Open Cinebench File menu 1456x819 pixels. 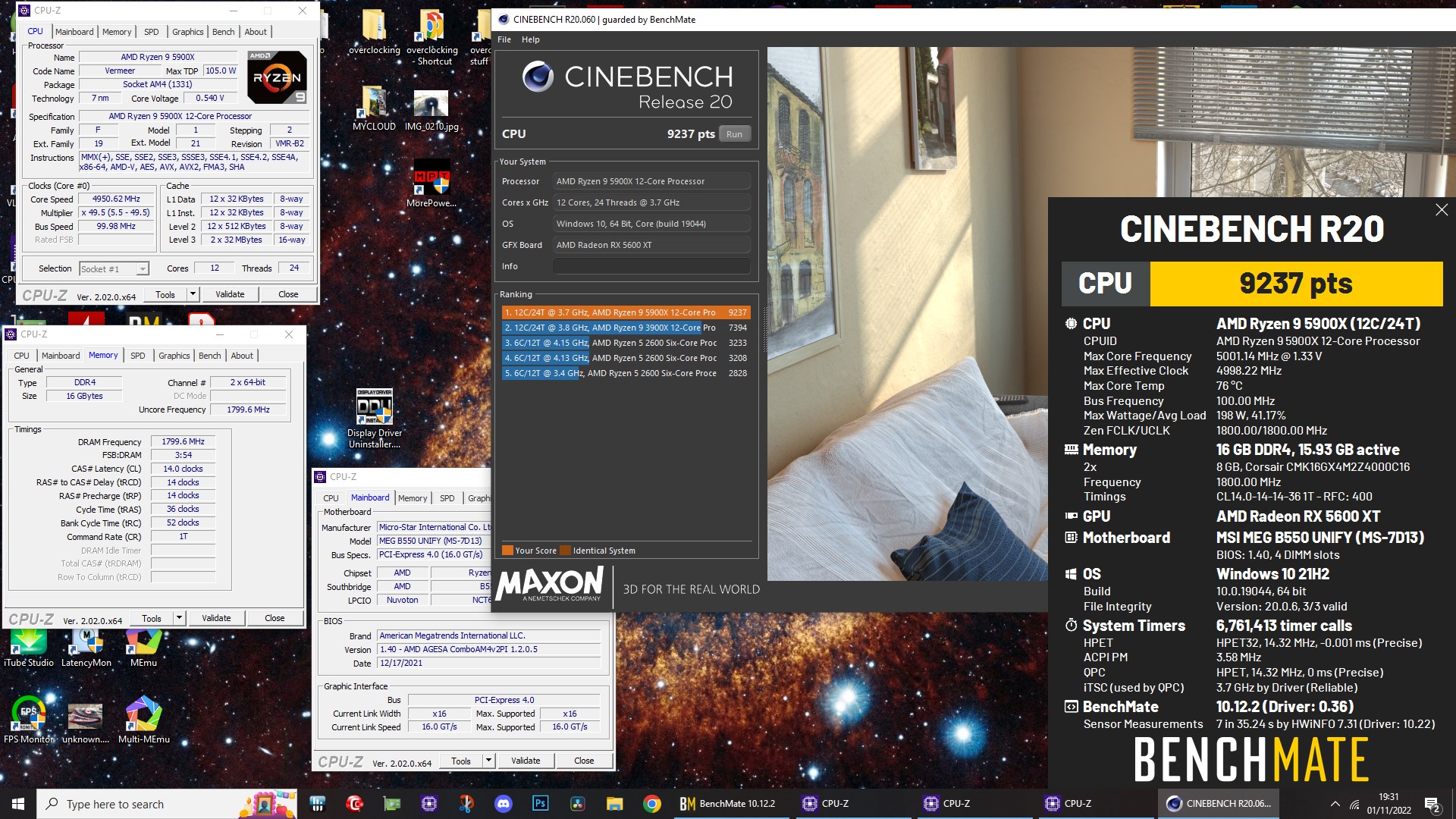pyautogui.click(x=504, y=39)
